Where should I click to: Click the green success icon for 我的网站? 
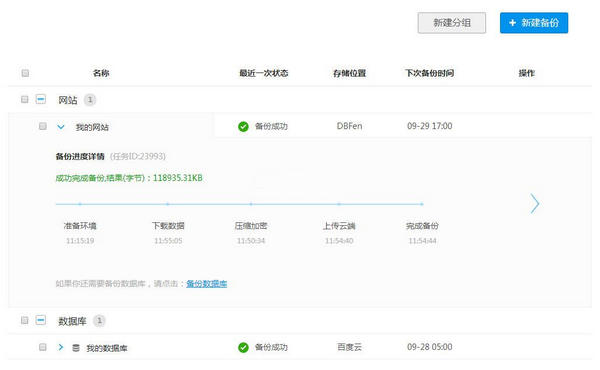point(243,126)
